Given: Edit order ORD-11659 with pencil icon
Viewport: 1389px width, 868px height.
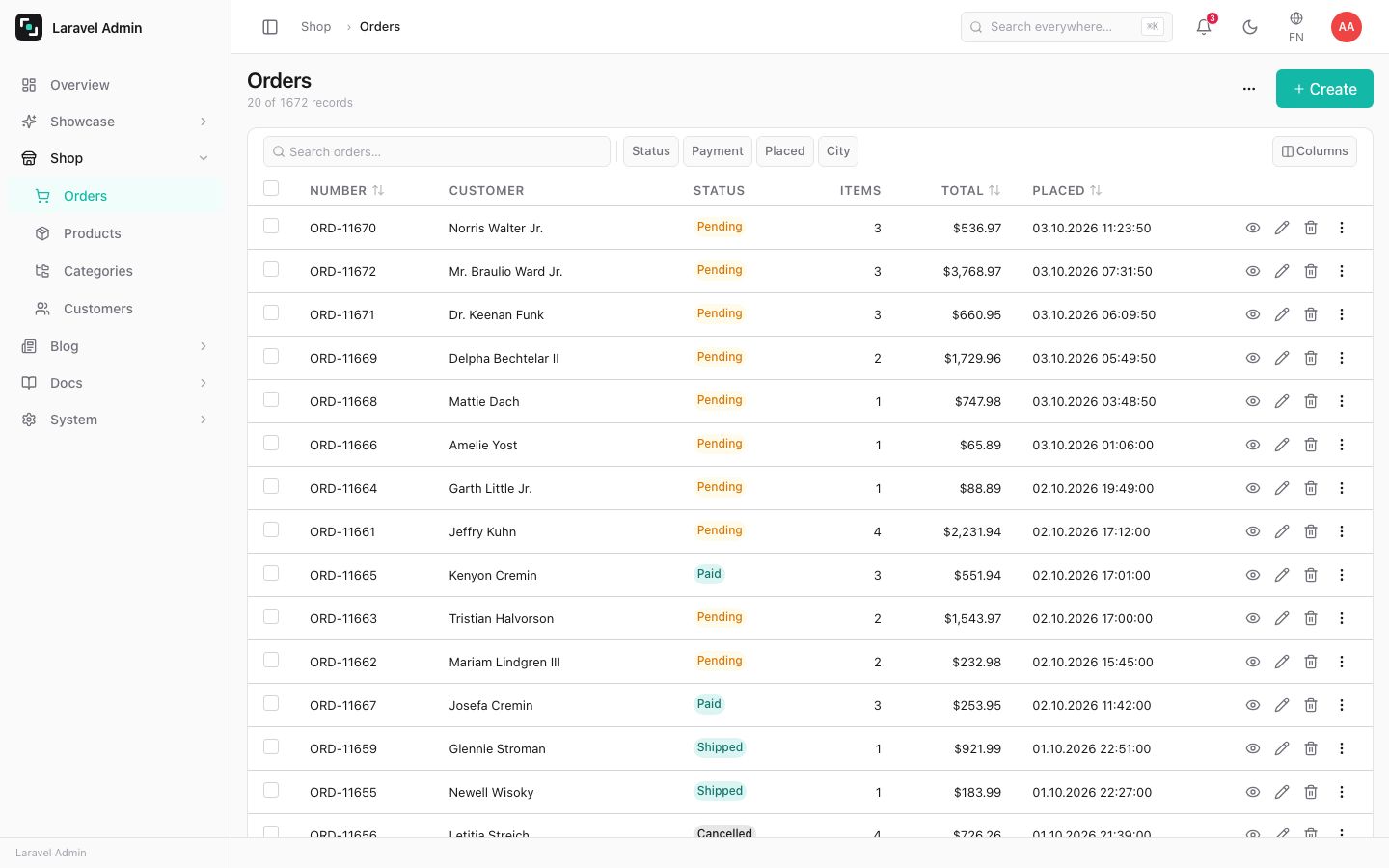Looking at the screenshot, I should 1282,748.
